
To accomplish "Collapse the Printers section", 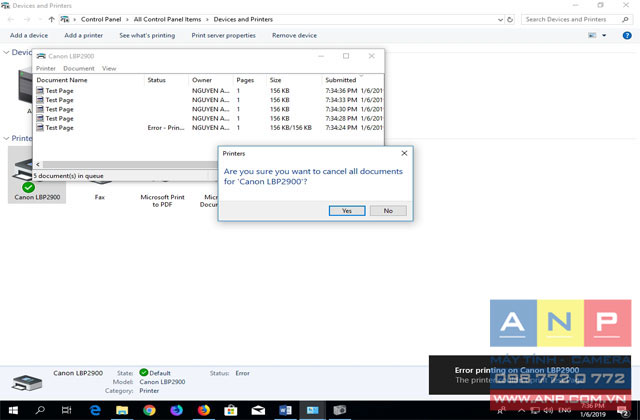I will (6, 138).
